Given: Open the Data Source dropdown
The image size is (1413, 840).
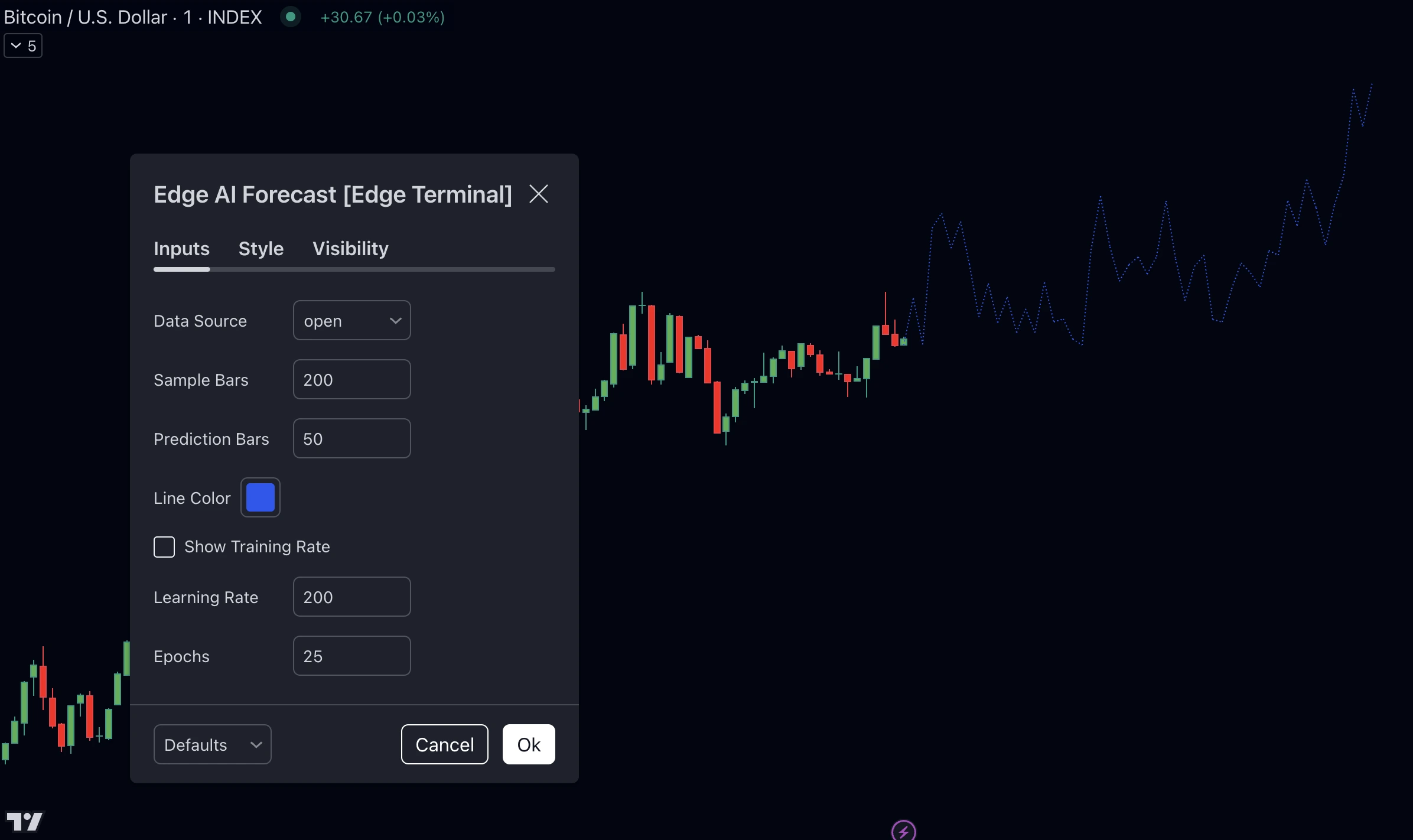Looking at the screenshot, I should tap(351, 320).
